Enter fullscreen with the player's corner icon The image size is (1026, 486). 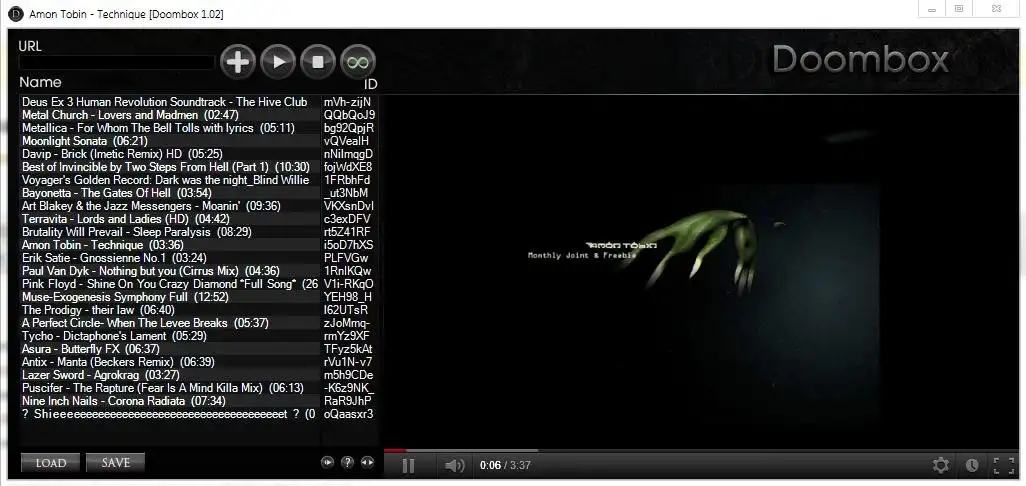click(x=1004, y=465)
